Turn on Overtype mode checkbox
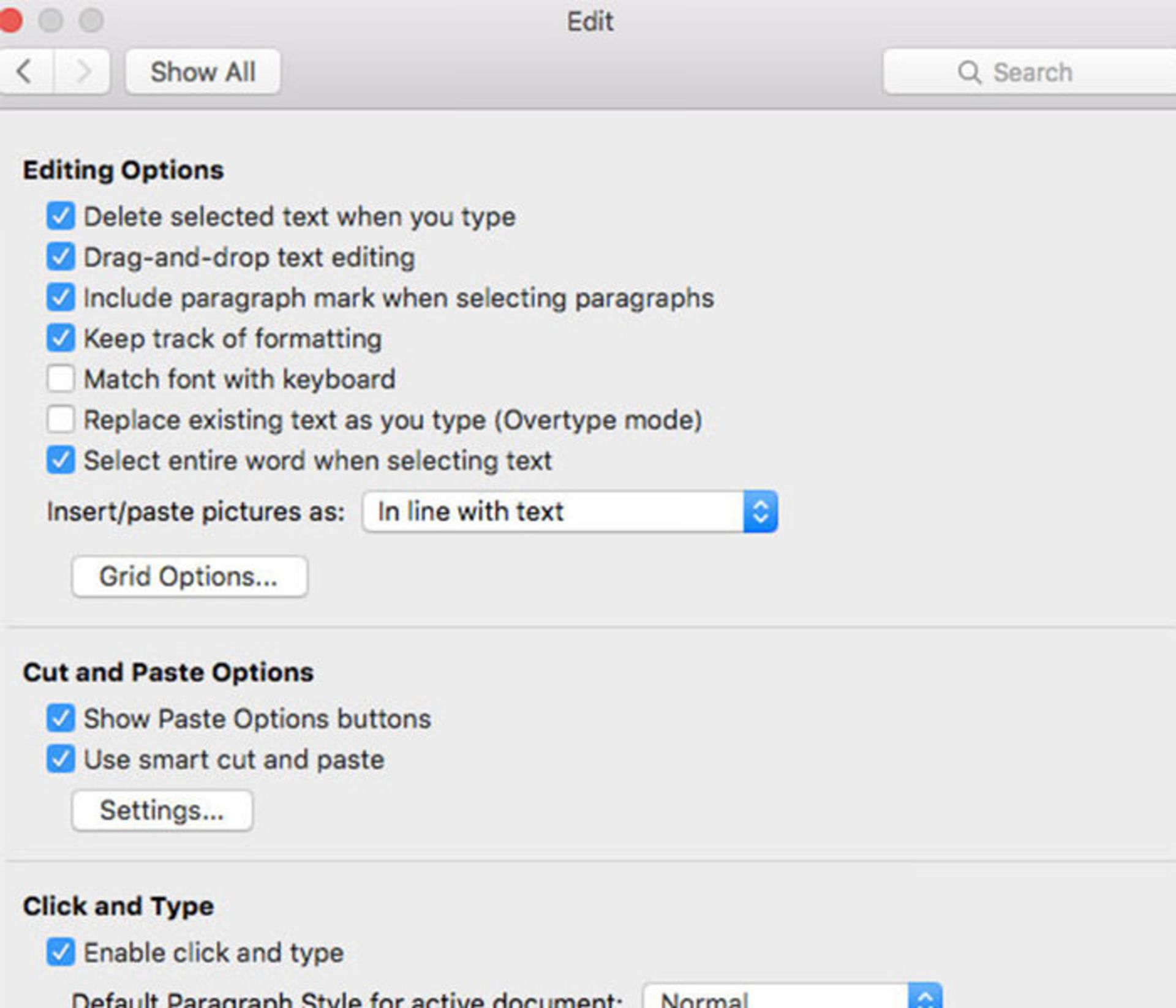This screenshot has height=1008, width=1176. [61, 419]
